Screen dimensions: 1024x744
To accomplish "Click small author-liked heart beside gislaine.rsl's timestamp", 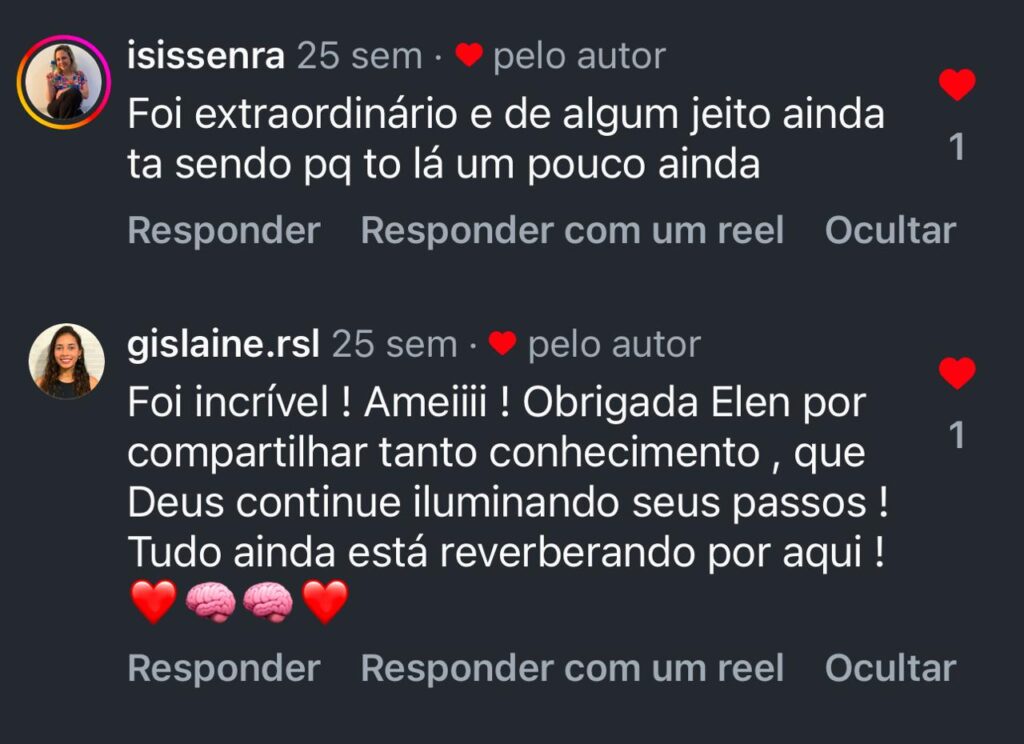I will coord(503,345).
